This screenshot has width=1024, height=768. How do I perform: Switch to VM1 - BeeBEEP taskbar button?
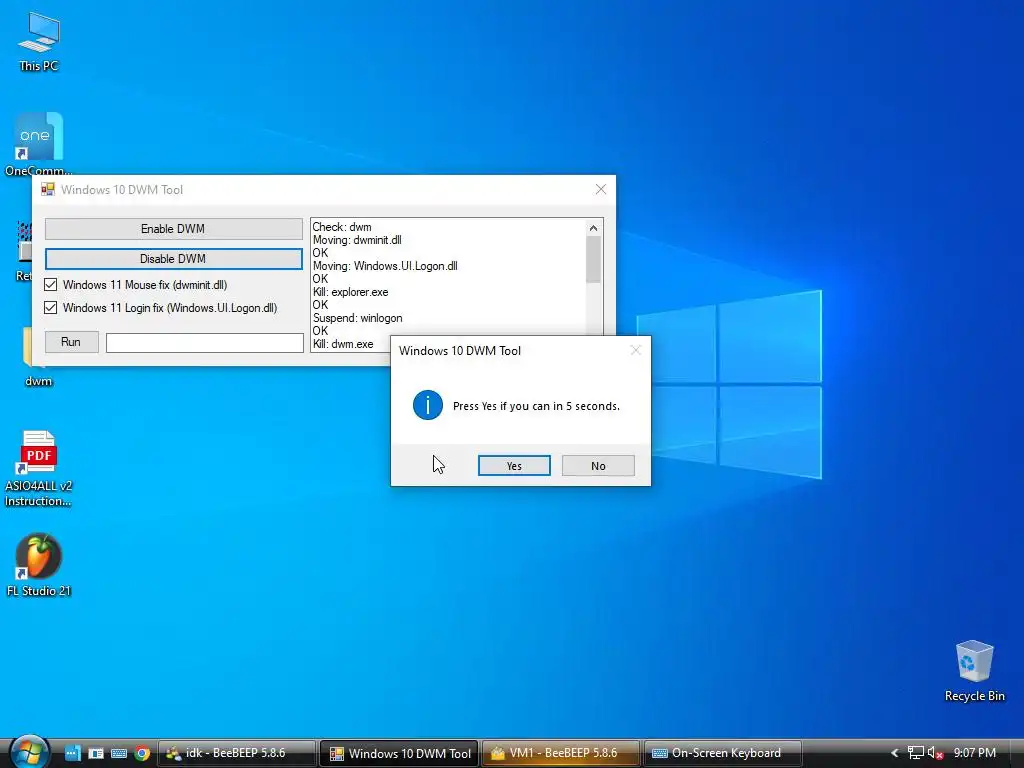click(x=561, y=753)
